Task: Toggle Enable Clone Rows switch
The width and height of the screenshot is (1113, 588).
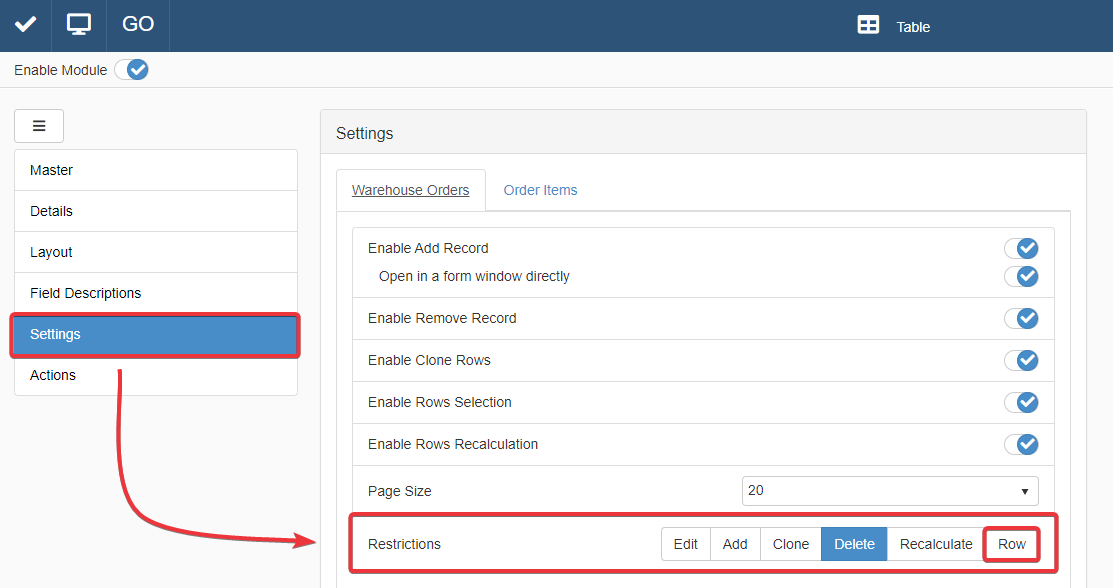Action: (1021, 360)
